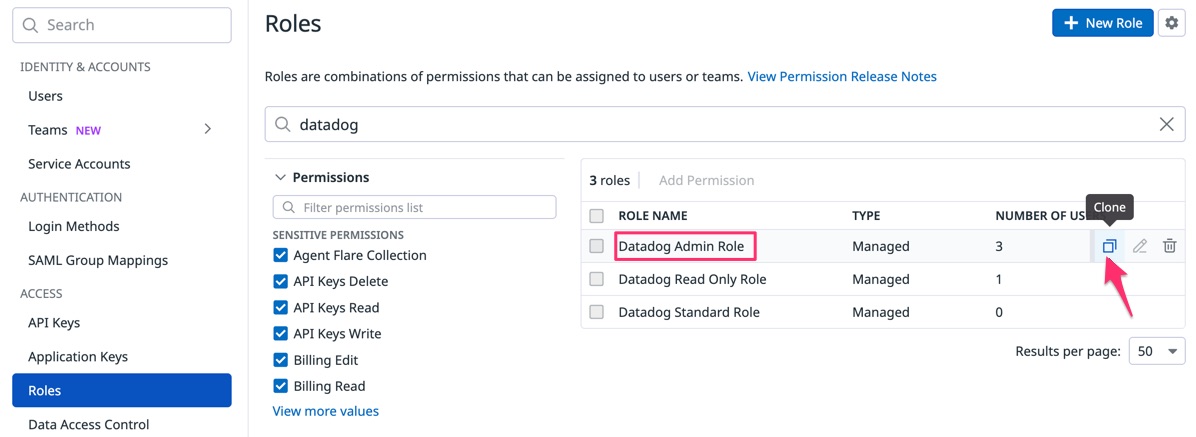This screenshot has width=1196, height=437.
Task: Select the Datadog Read Only Role checkbox
Action: pos(597,279)
